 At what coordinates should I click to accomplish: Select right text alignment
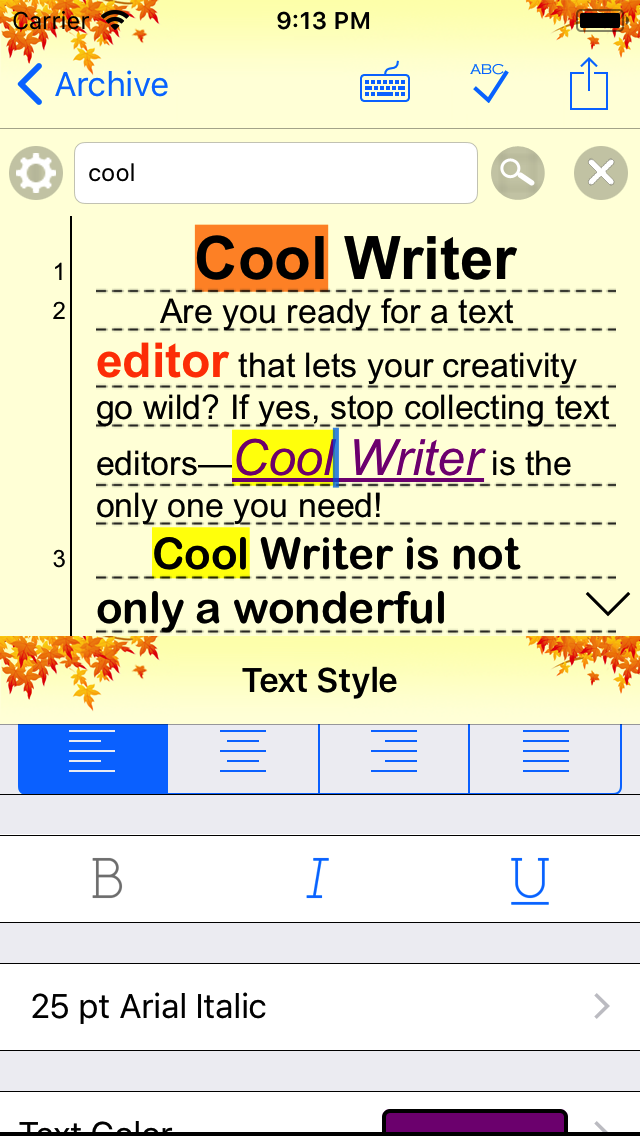coord(394,759)
